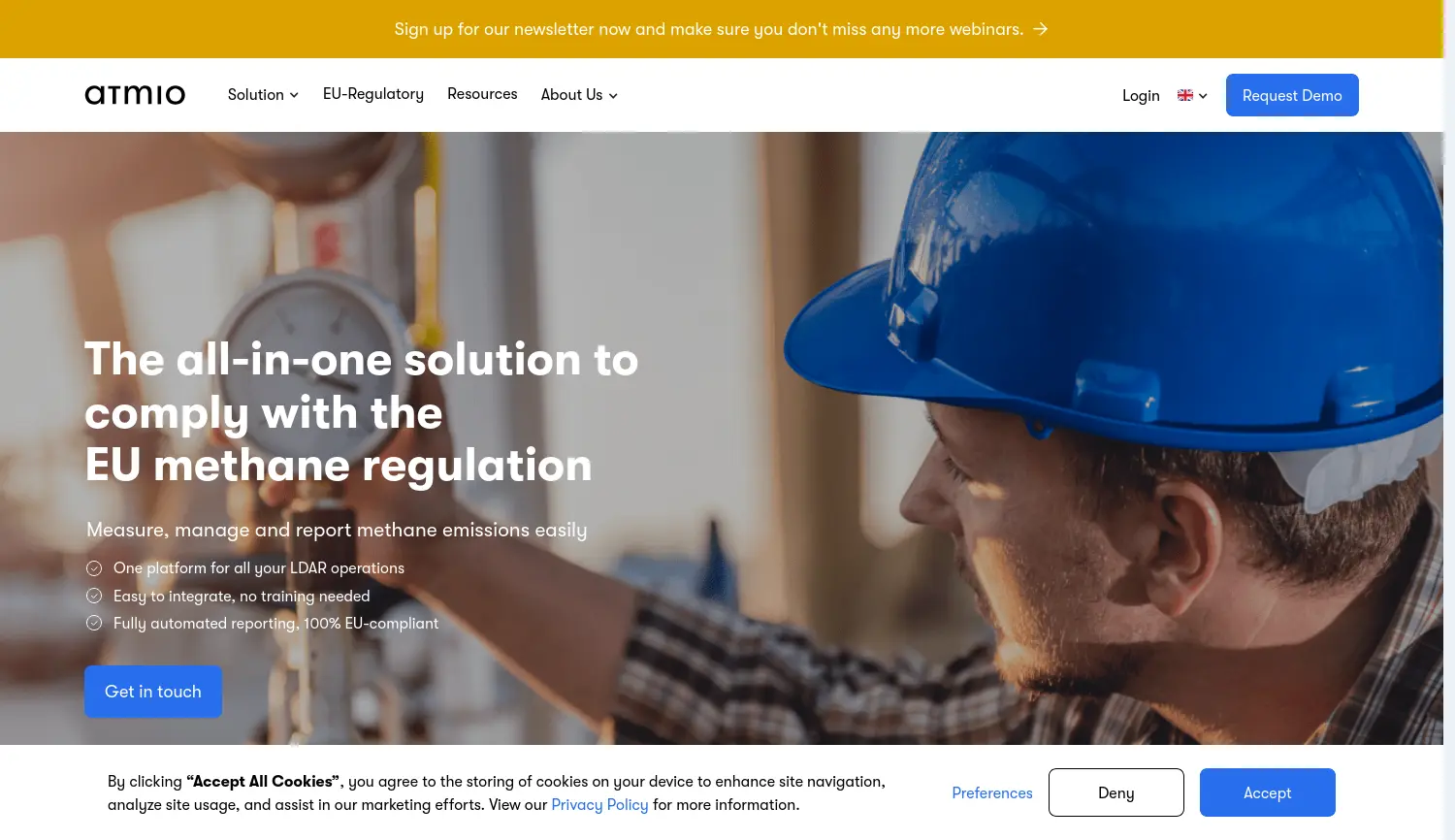
Task: Expand the Solution dropdown menu
Action: (262, 94)
